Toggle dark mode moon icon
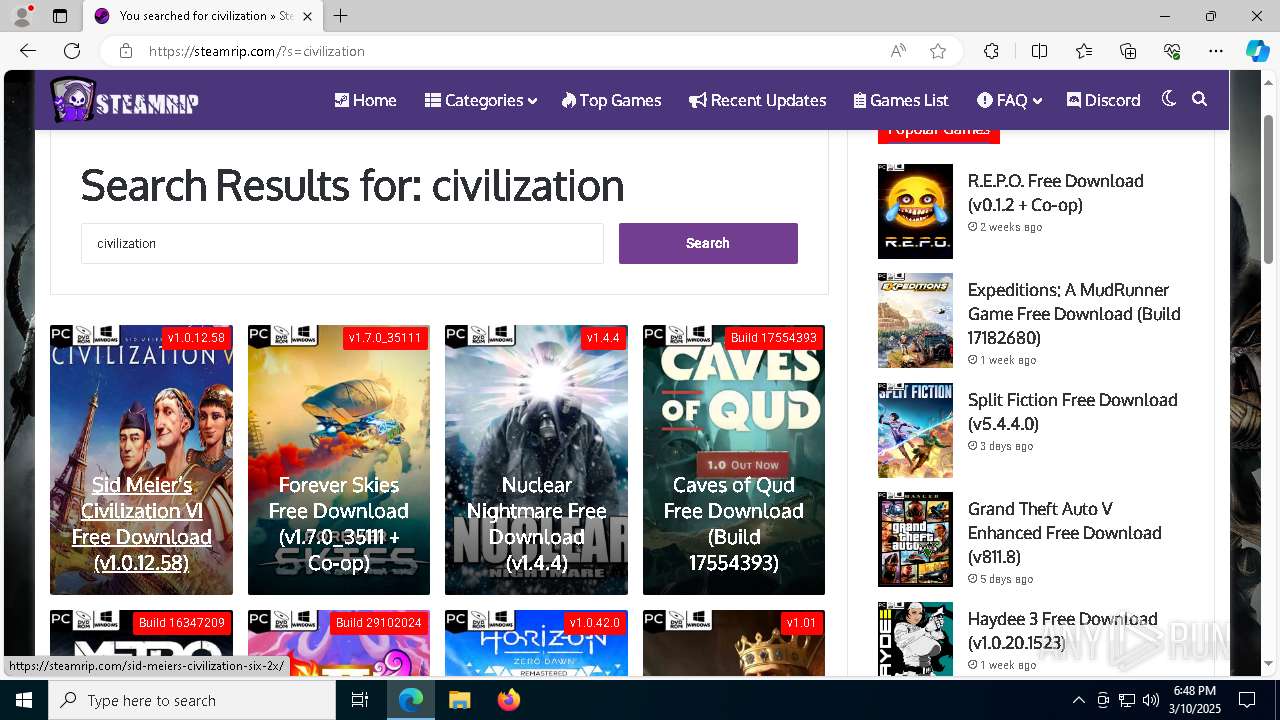Screen dimensions: 1280x720 (x=1169, y=99)
